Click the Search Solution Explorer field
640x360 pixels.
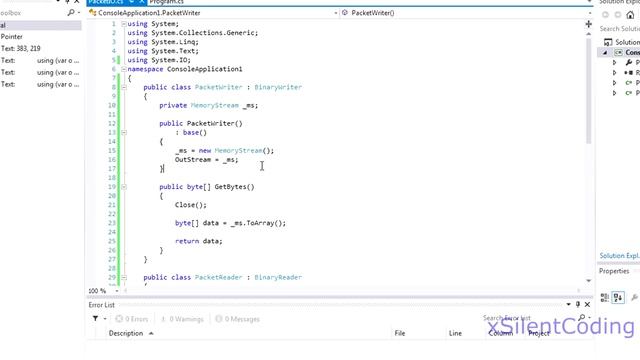pos(619,29)
